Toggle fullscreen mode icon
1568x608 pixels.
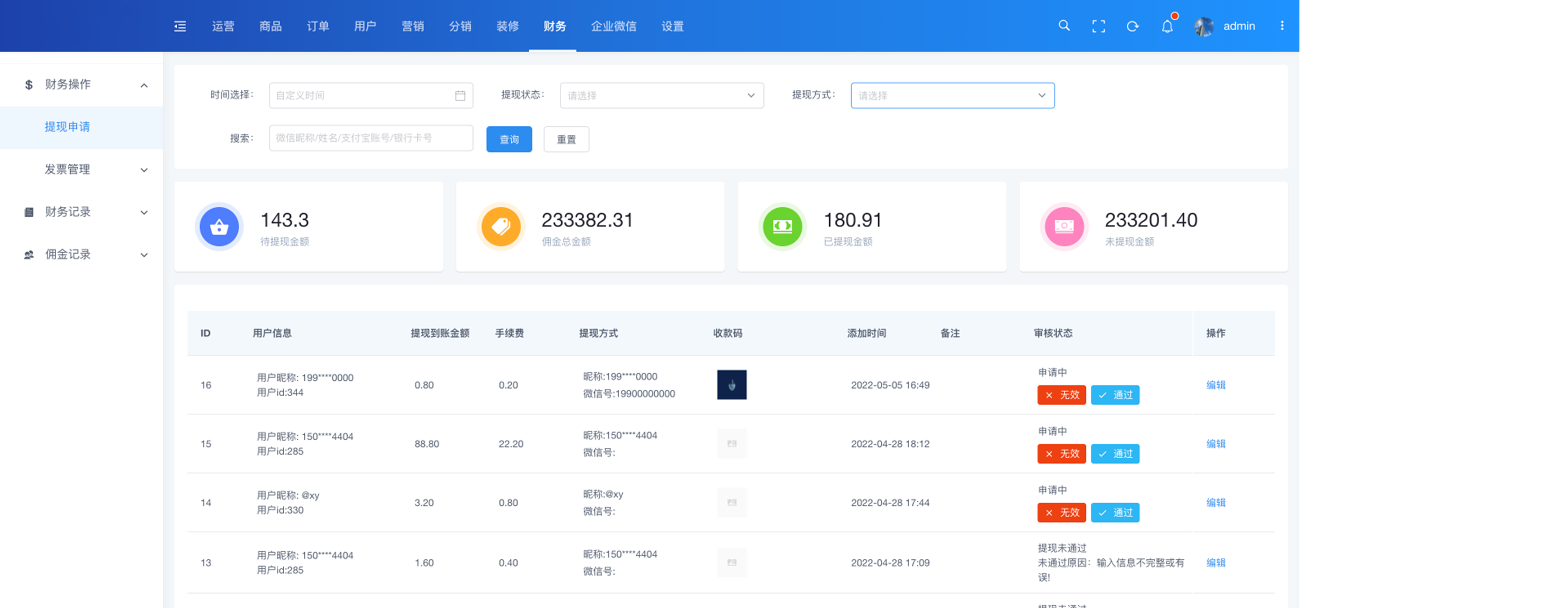pos(1098,26)
